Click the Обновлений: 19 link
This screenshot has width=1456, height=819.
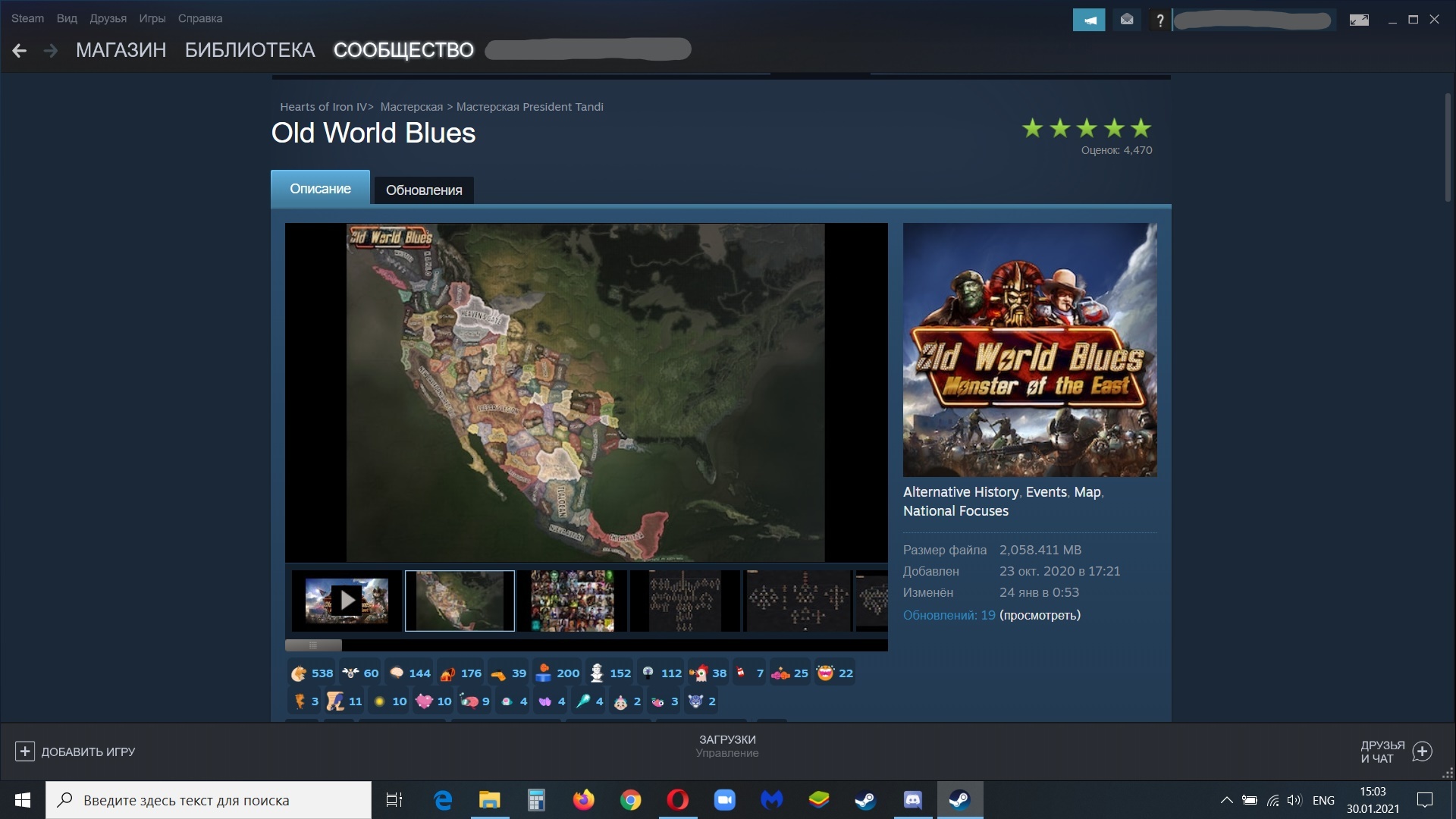(x=949, y=615)
